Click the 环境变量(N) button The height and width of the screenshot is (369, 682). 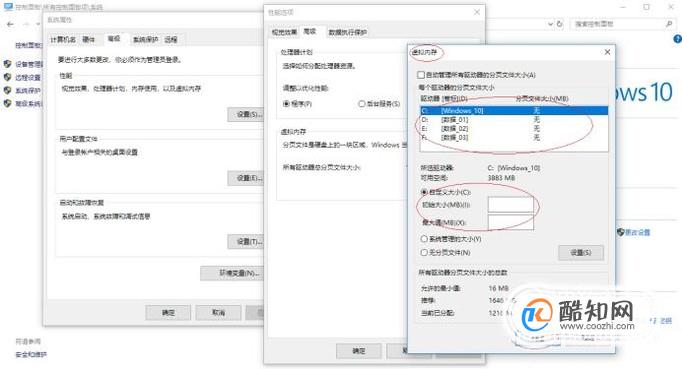pyautogui.click(x=233, y=273)
